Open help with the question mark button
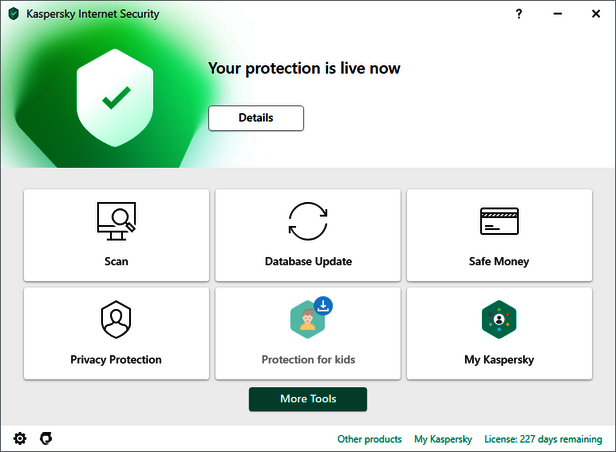Image resolution: width=616 pixels, height=452 pixels. 519,14
